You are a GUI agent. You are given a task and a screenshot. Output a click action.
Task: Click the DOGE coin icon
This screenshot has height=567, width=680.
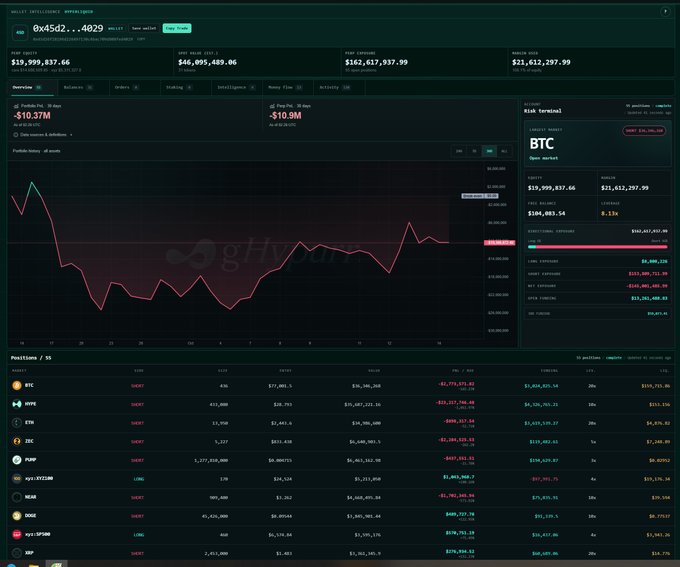pos(17,516)
